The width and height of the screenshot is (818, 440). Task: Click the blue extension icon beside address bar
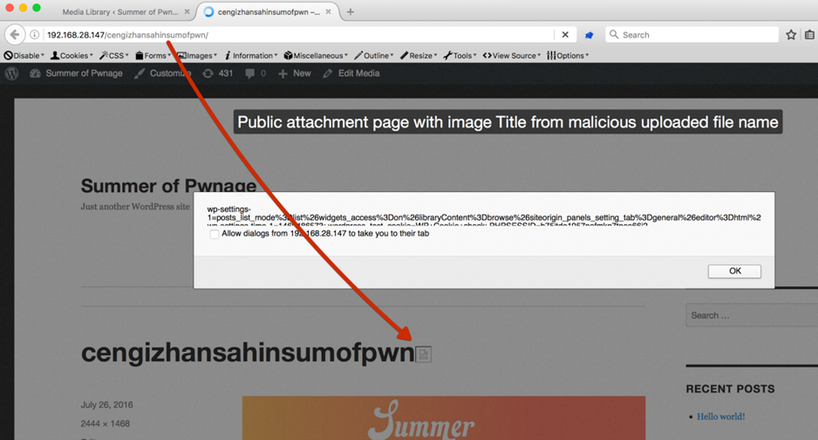point(589,35)
